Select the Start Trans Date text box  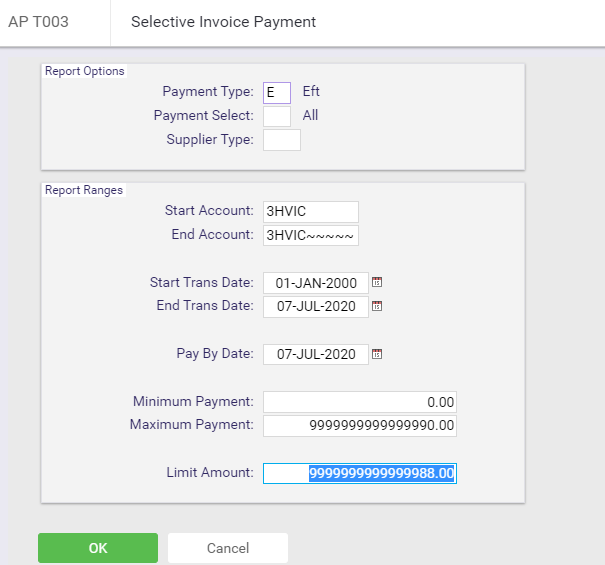(x=316, y=283)
